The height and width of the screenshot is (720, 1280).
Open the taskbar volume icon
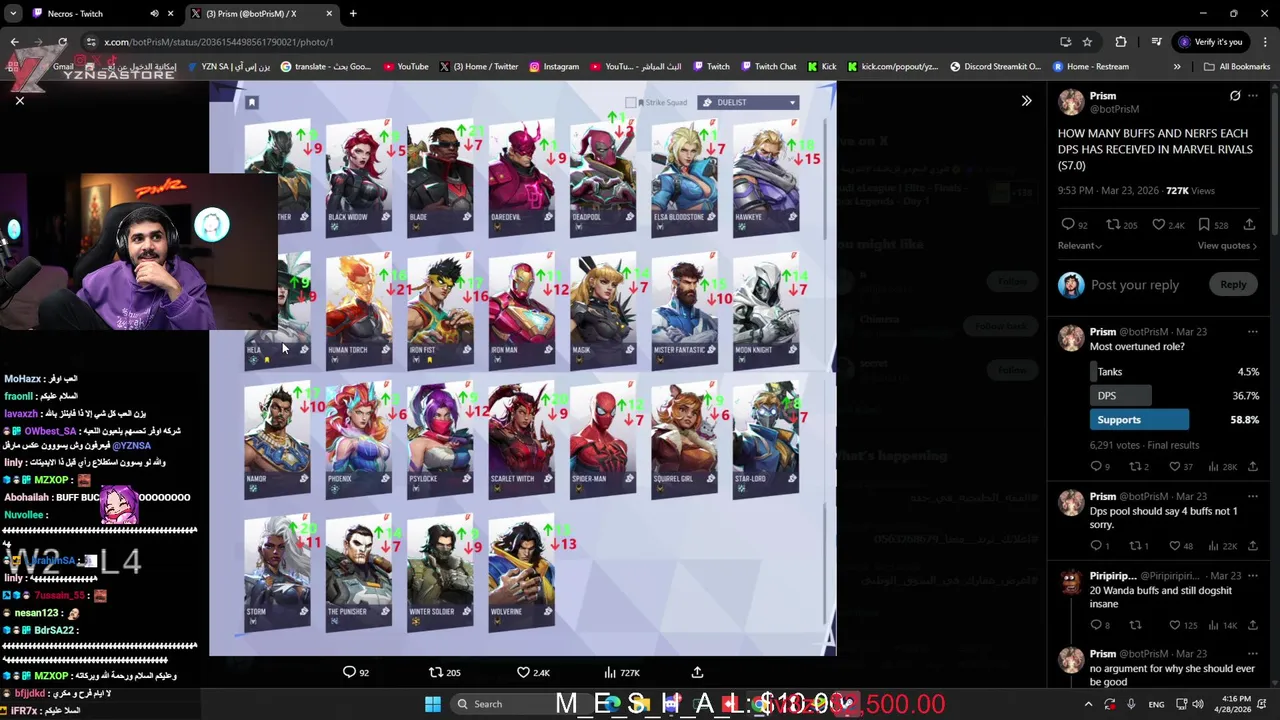pos(1197,704)
